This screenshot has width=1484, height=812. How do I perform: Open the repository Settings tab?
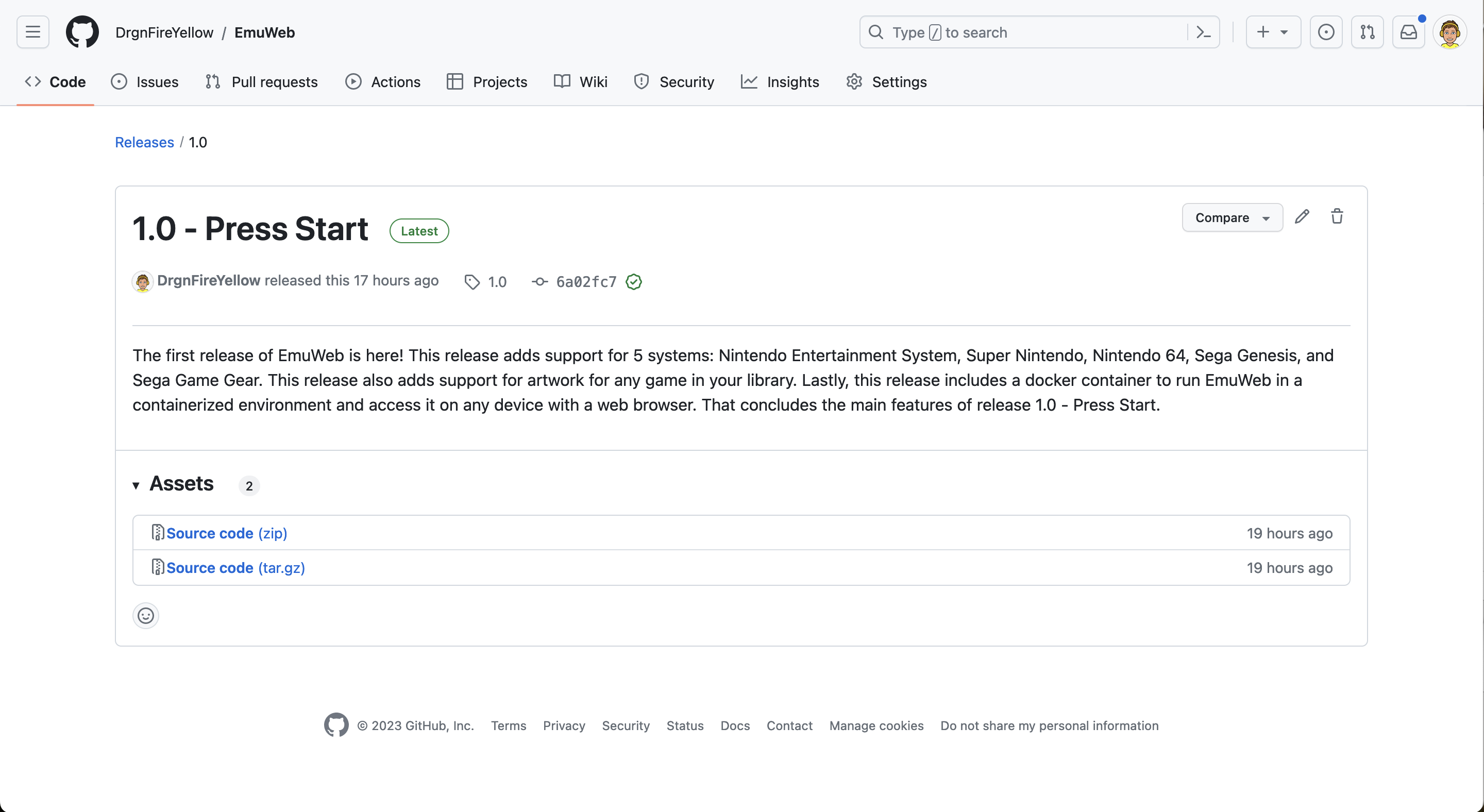tap(886, 82)
